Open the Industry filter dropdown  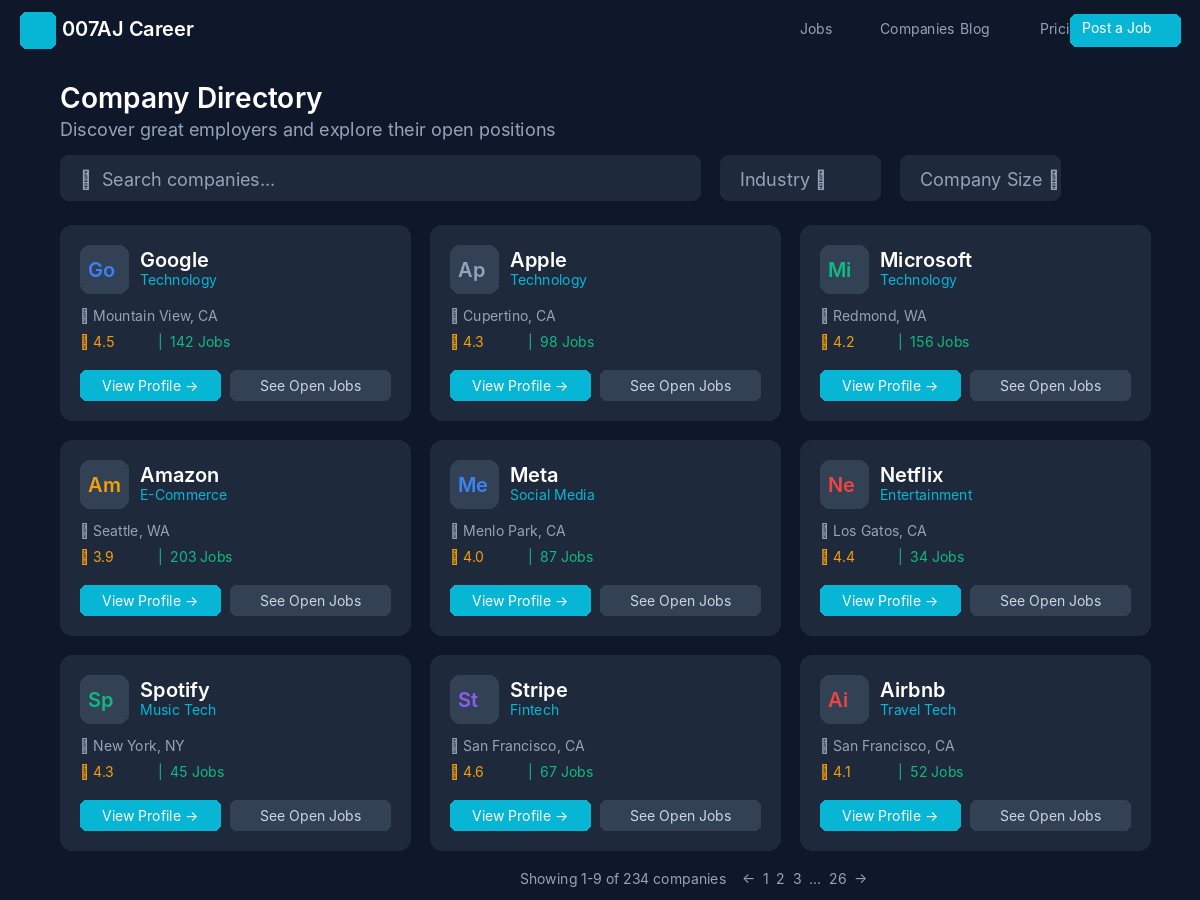click(800, 178)
